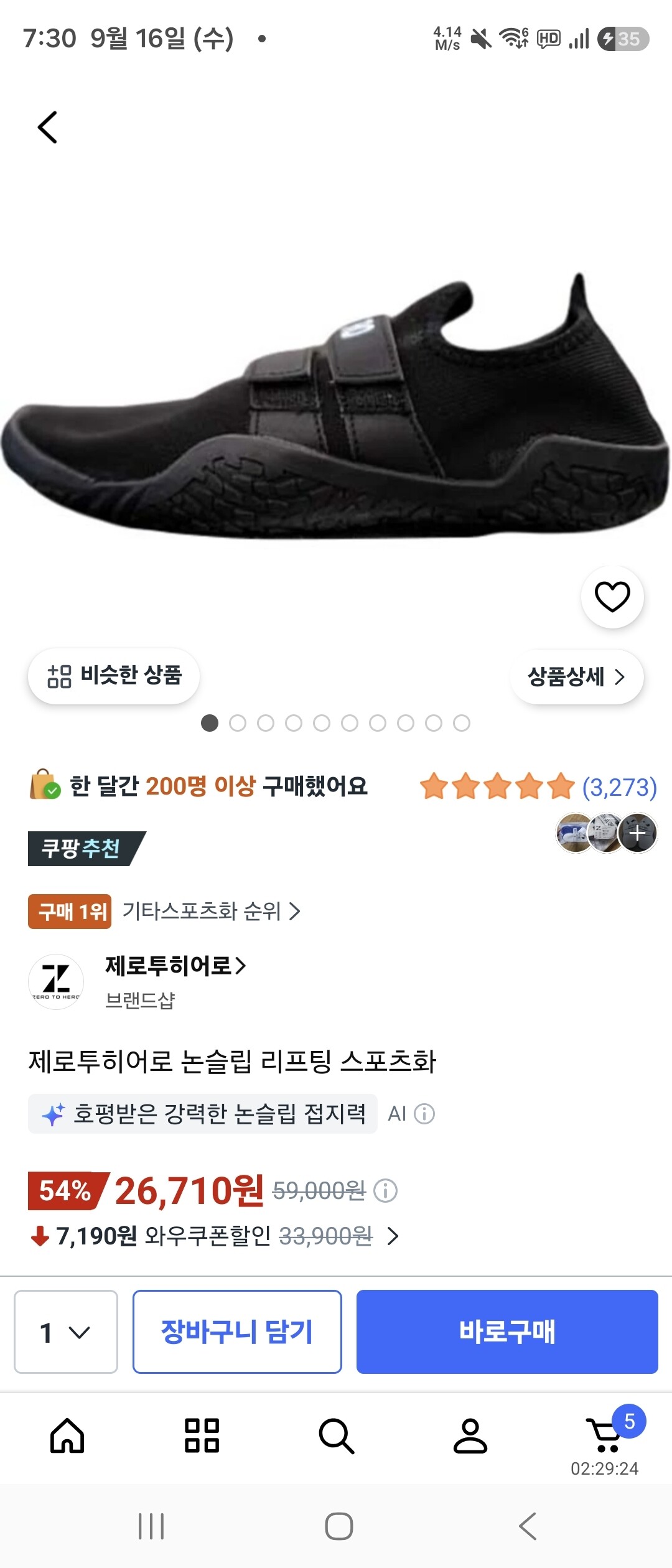This screenshot has width=672, height=1568.
Task: Click 장바구니 담기 button
Action: coord(237,1332)
